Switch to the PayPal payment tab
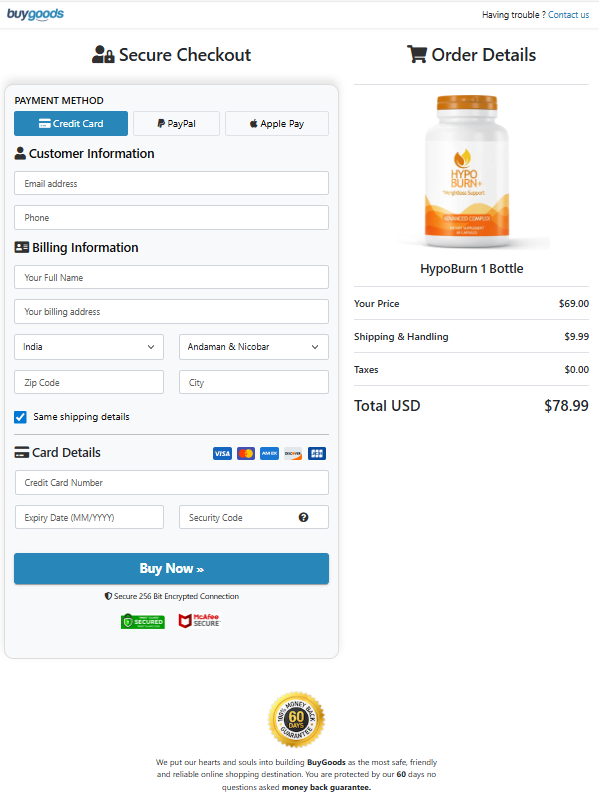This screenshot has height=800, width=599. click(x=176, y=123)
